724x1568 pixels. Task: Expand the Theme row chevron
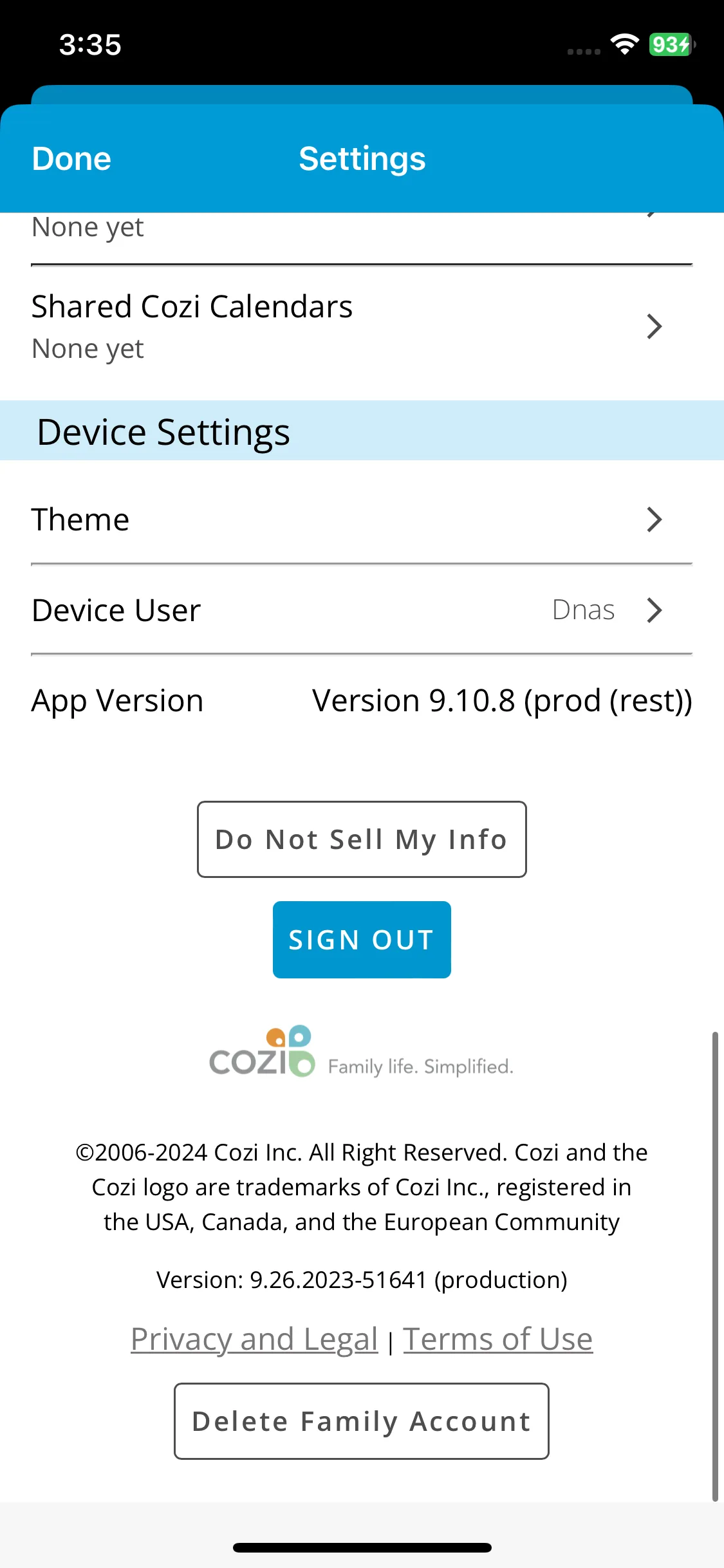tap(654, 519)
